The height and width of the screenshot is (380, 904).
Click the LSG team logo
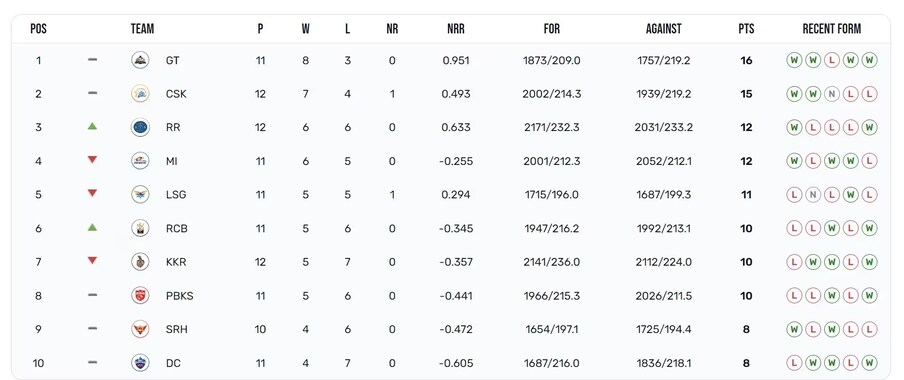coord(140,194)
